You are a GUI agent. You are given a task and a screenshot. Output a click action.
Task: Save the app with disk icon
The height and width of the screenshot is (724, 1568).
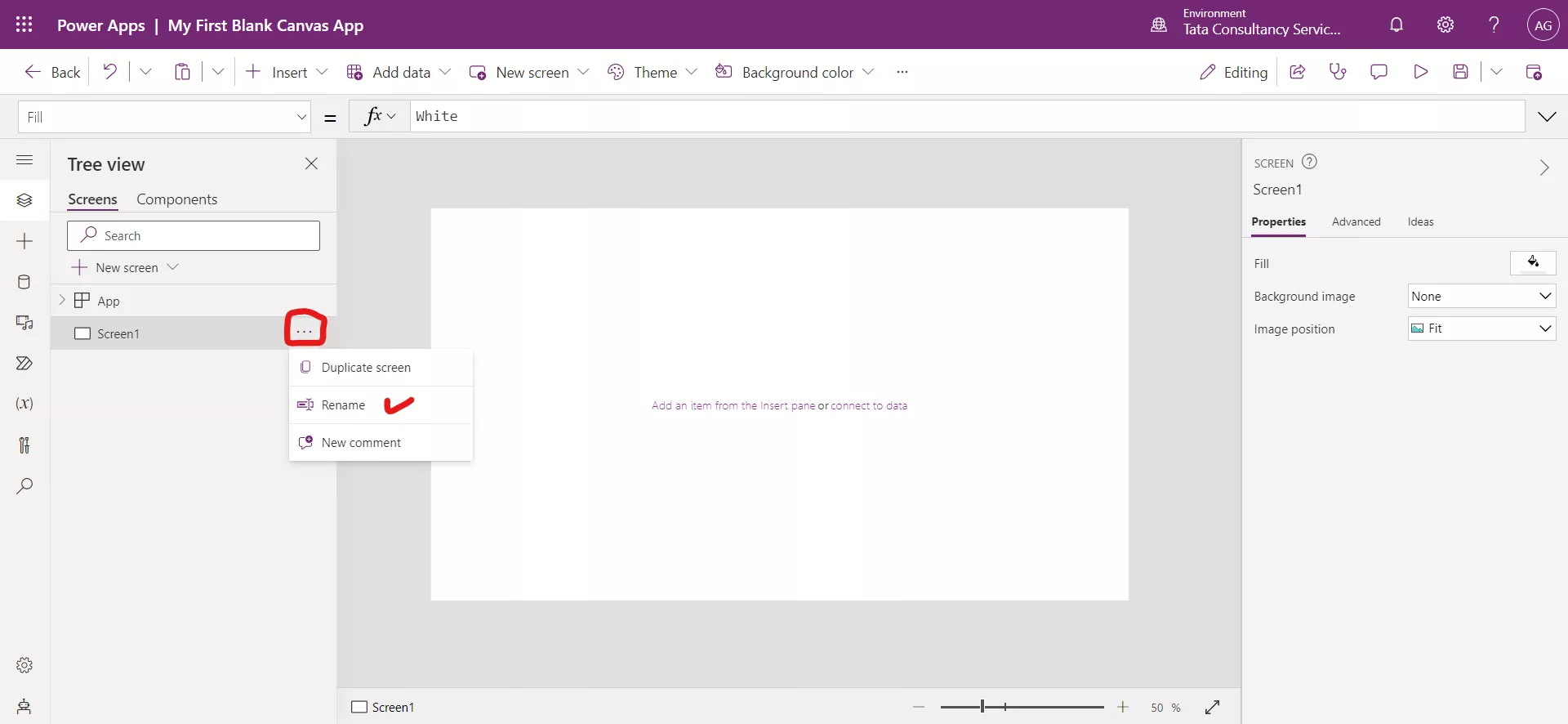click(1461, 72)
